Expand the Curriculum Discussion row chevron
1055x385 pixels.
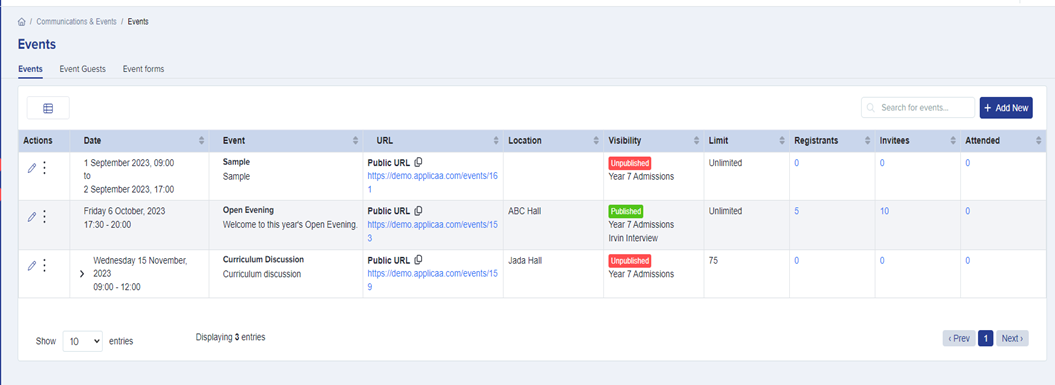pos(81,274)
